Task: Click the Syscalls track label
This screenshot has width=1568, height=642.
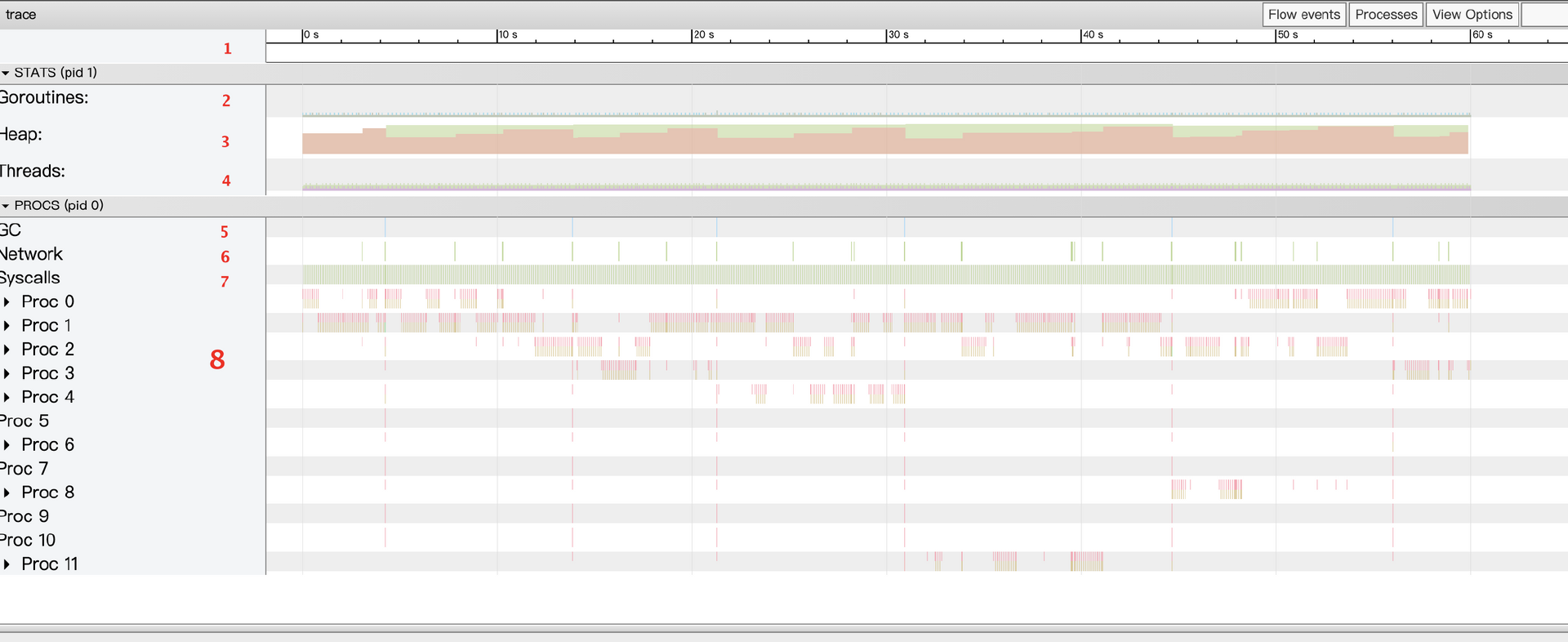Action: click(30, 279)
